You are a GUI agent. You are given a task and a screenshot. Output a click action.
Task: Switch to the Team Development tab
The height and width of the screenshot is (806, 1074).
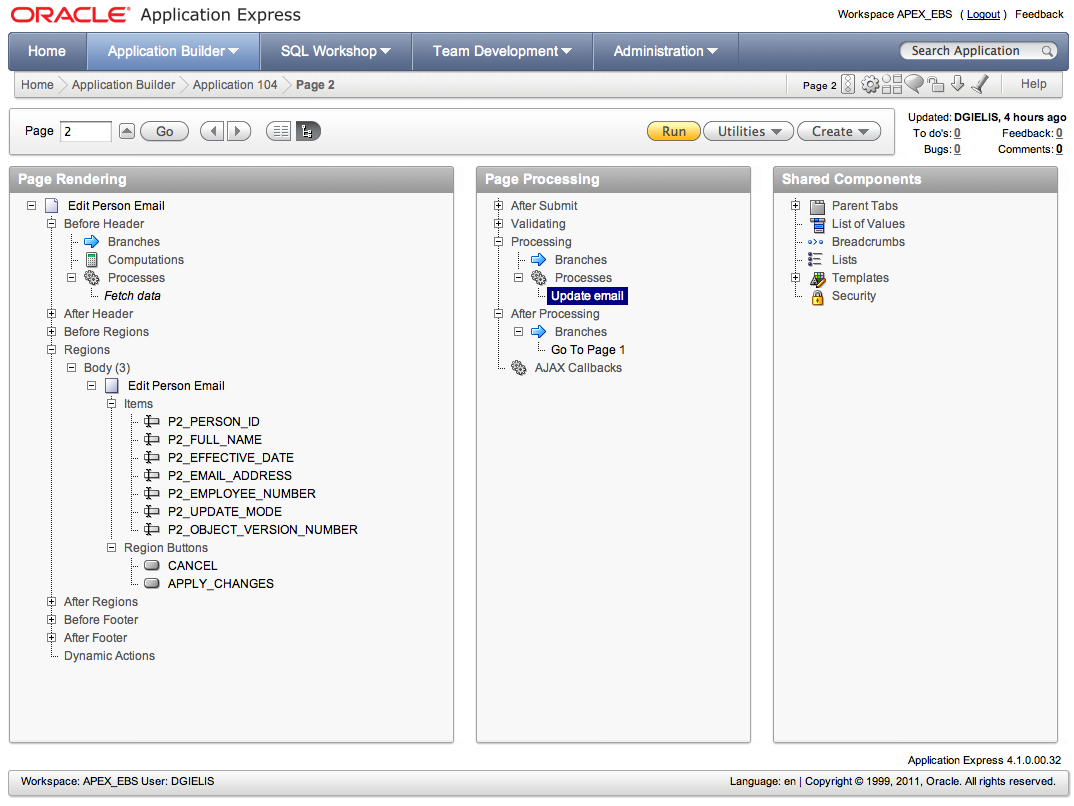[x=501, y=50]
